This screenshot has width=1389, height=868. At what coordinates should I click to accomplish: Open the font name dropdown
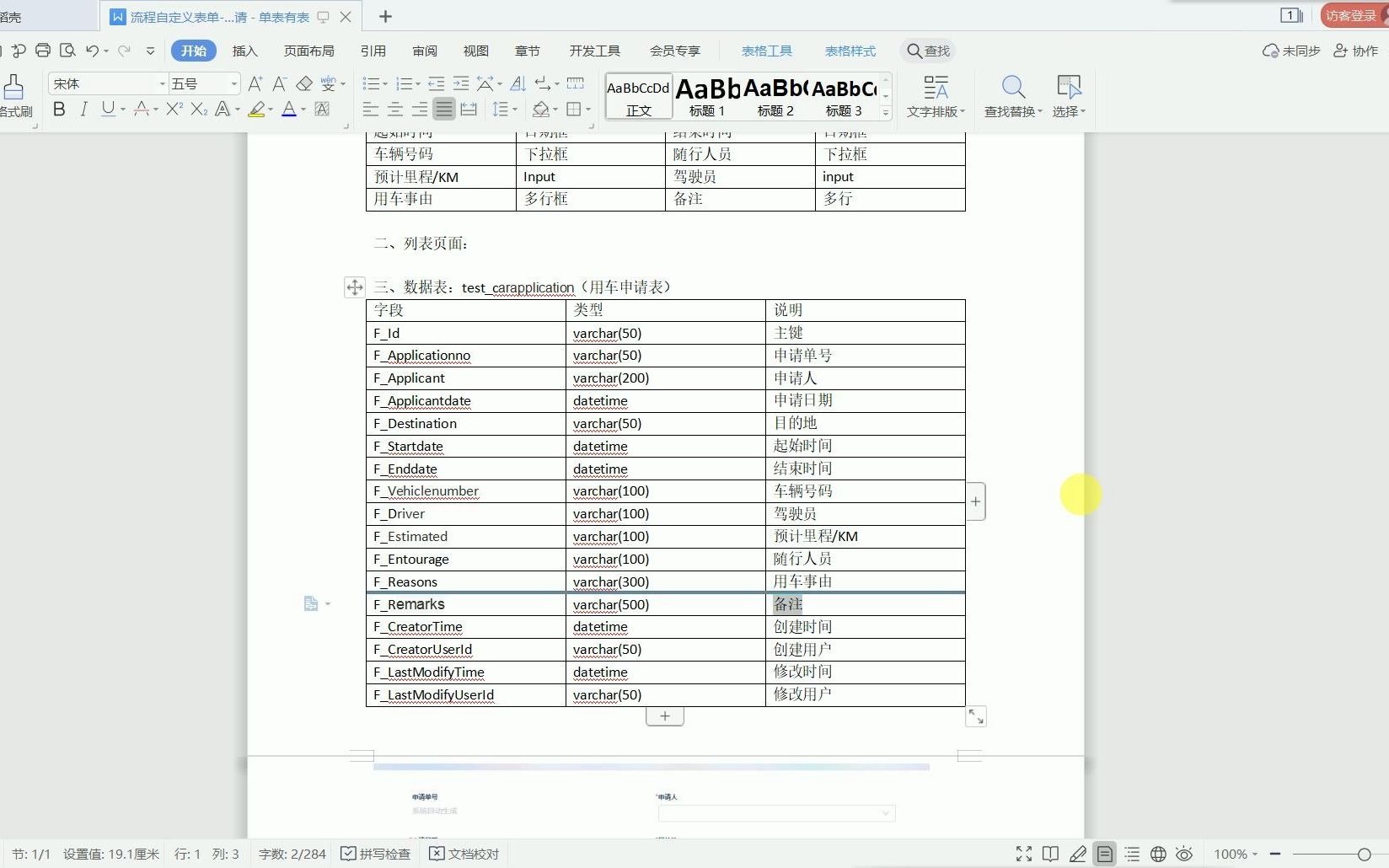tap(162, 83)
